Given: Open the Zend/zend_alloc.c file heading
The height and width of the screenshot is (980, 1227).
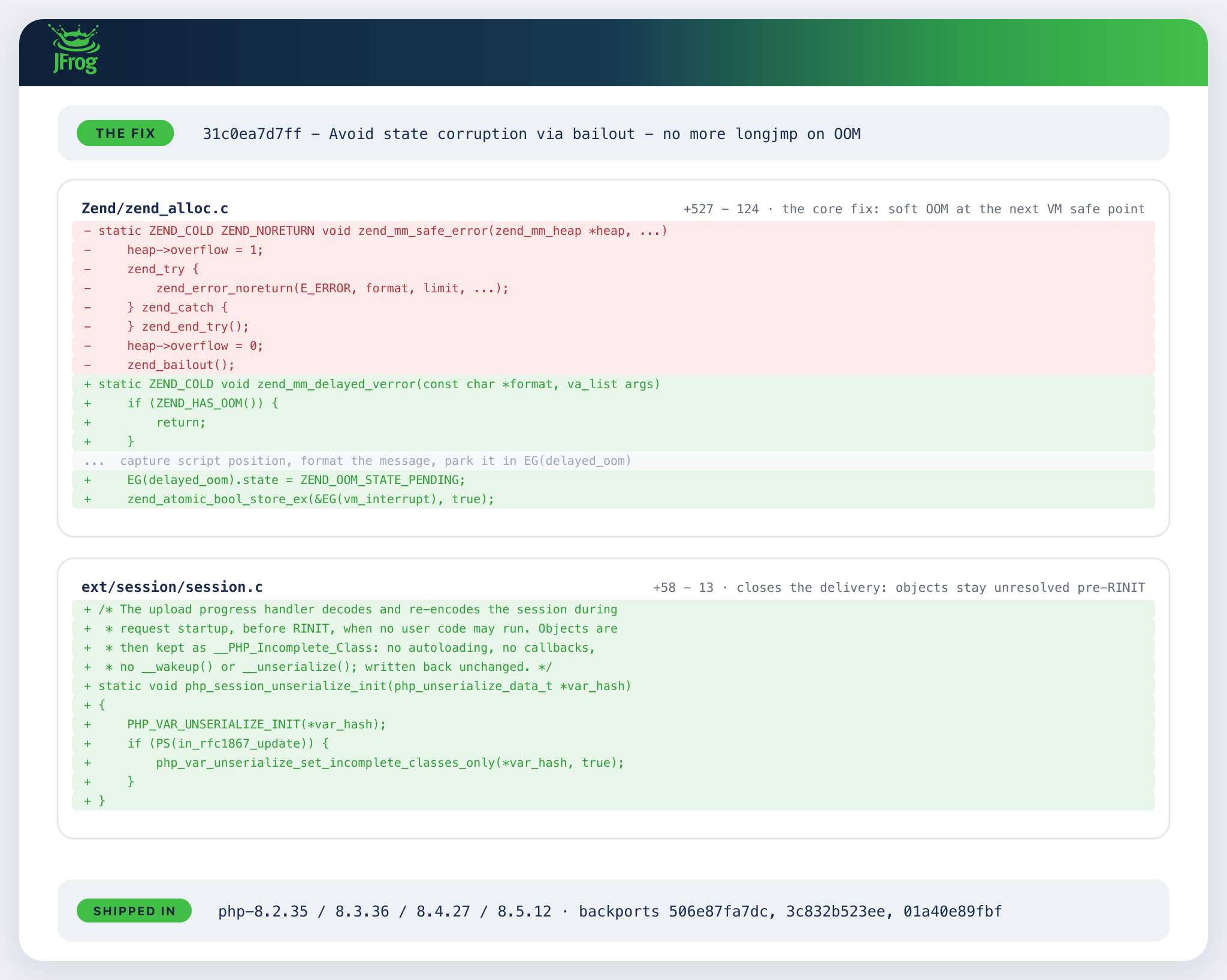Looking at the screenshot, I should (155, 208).
